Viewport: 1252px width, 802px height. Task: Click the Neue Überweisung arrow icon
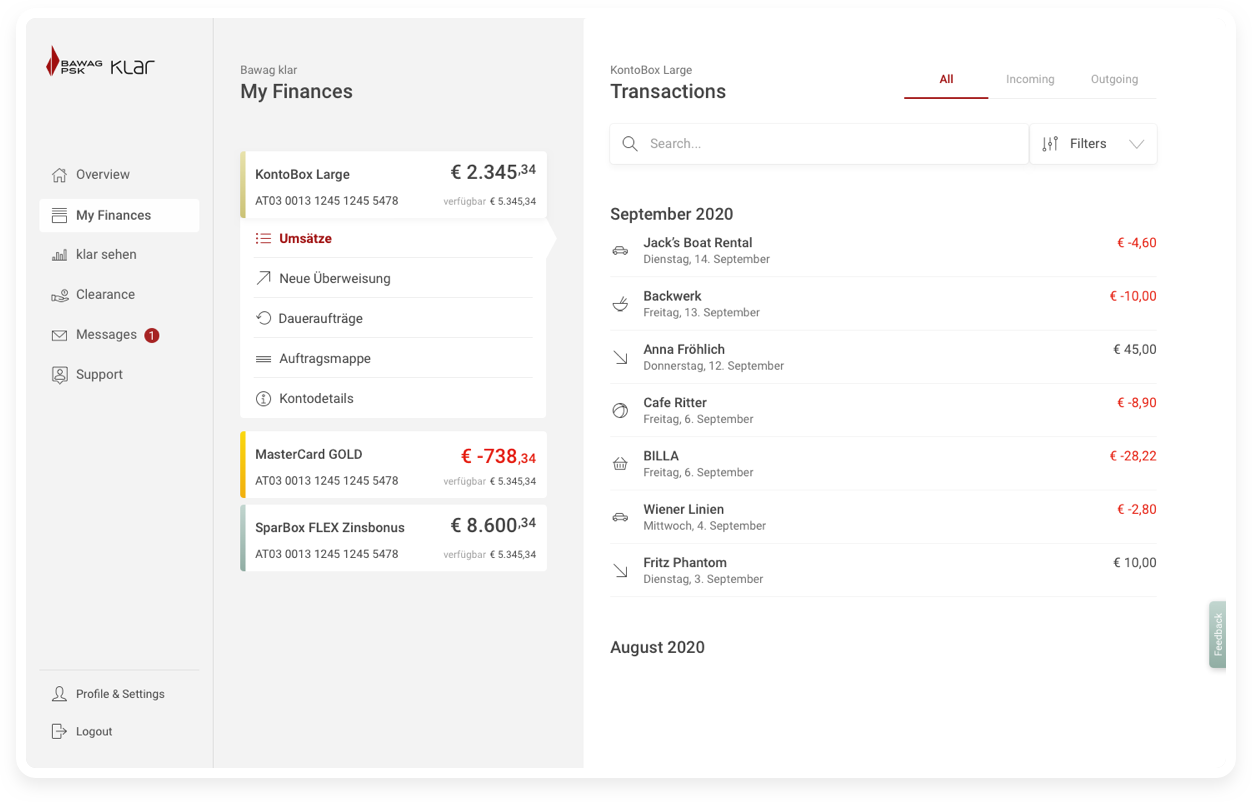pyautogui.click(x=263, y=279)
